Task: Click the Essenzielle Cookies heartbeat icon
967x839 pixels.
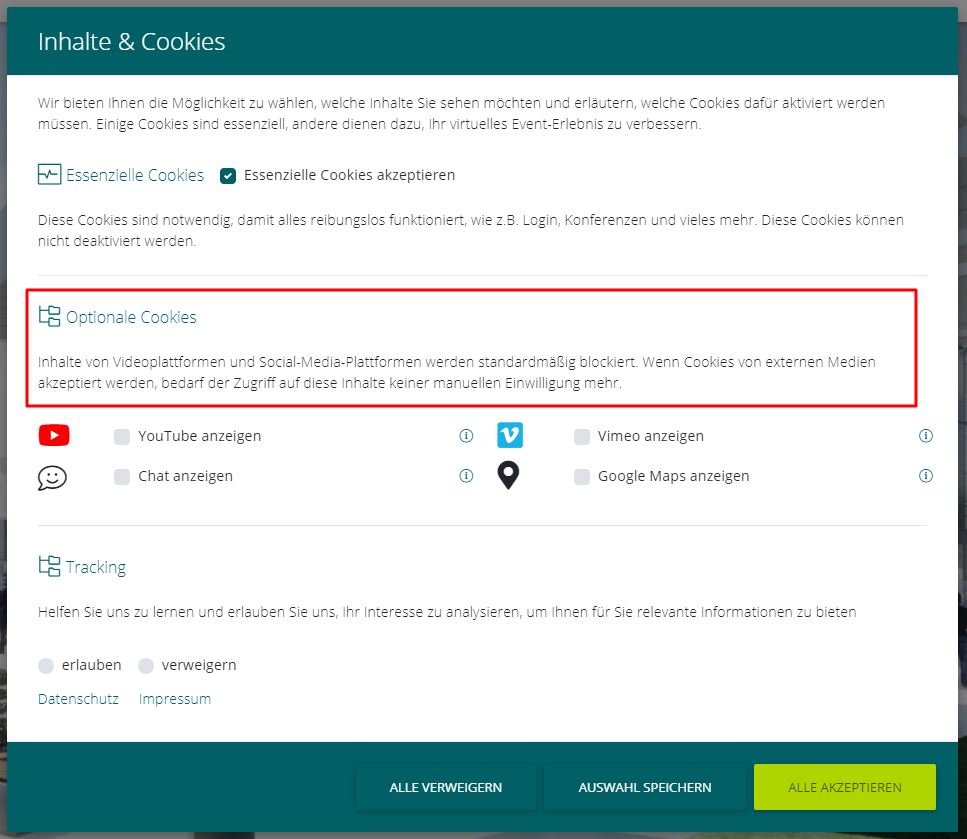Action: (49, 176)
